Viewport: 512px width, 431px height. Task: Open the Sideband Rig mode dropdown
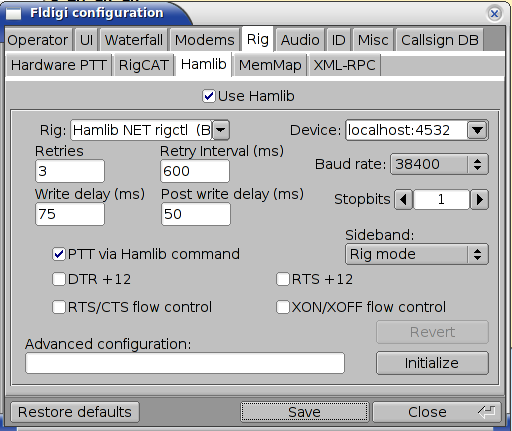417,254
